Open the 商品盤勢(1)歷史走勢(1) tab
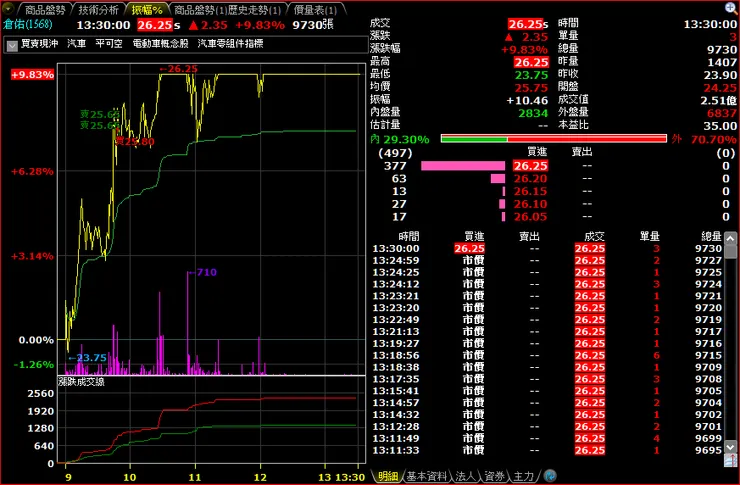Viewport: 740px width, 485px height. tap(227, 9)
